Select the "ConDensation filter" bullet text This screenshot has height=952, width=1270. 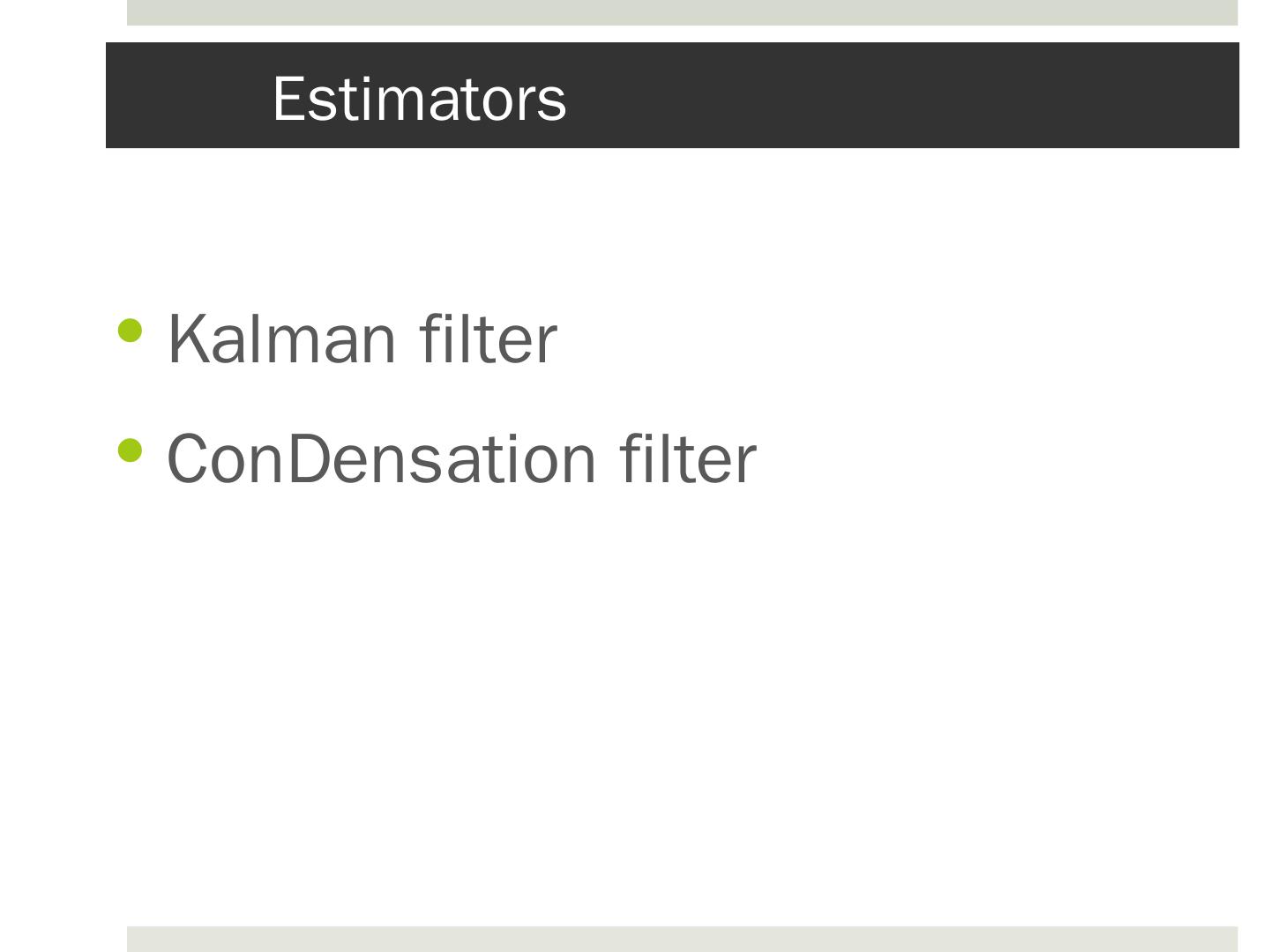point(461,458)
